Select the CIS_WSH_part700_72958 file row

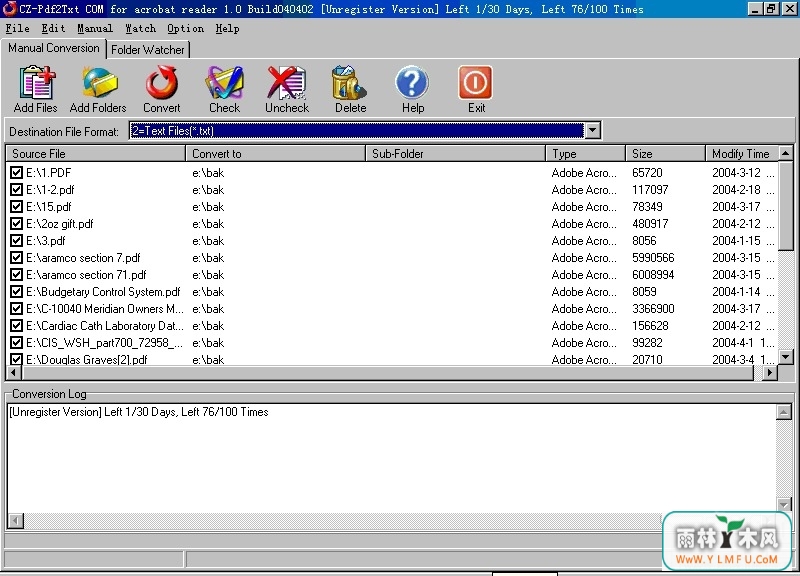(x=392, y=343)
